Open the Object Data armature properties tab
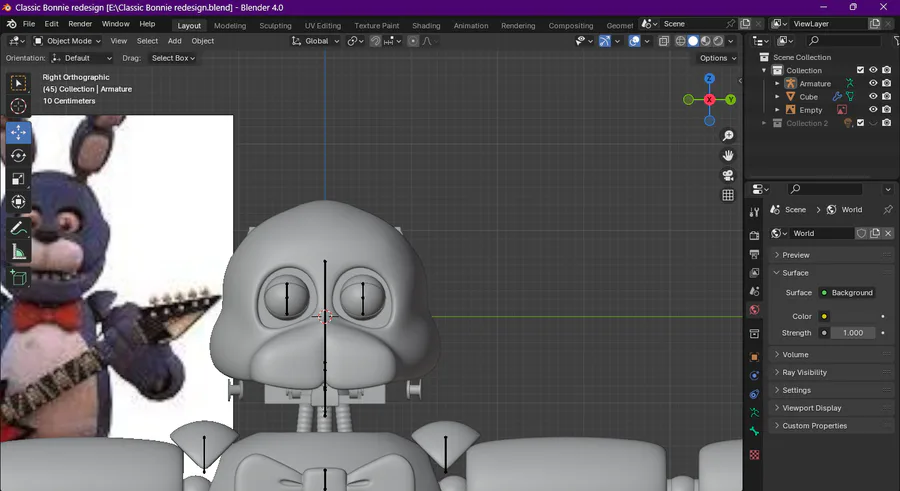This screenshot has height=491, width=900. 754,412
